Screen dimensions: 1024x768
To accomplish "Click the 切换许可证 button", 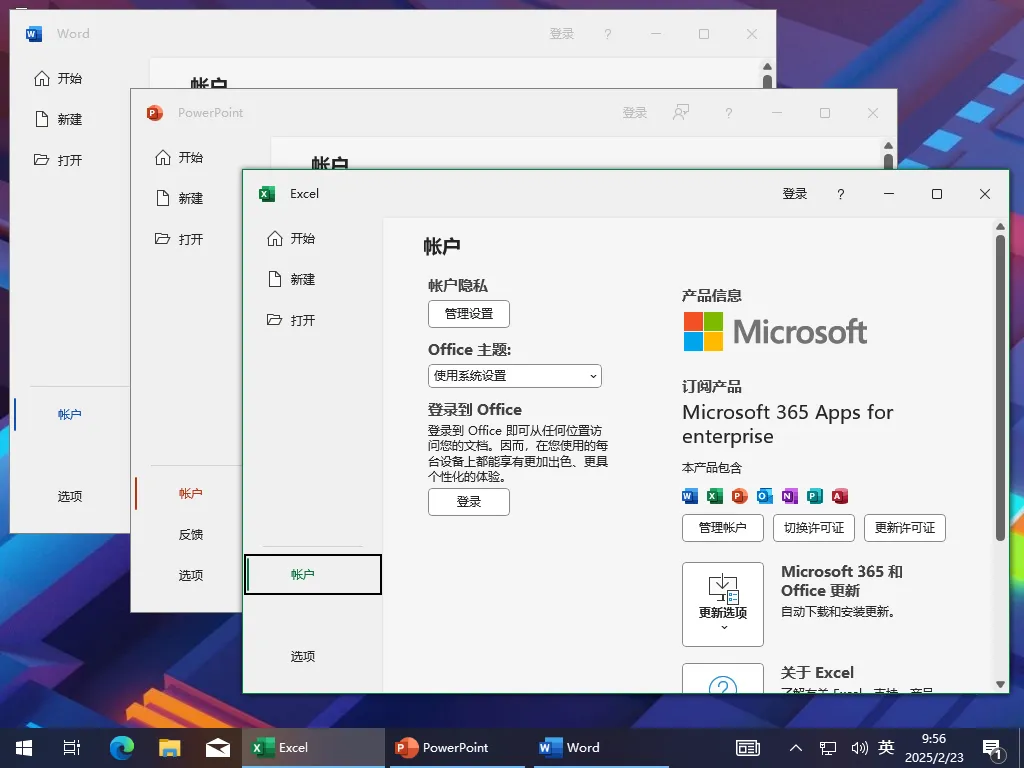I will pos(813,528).
